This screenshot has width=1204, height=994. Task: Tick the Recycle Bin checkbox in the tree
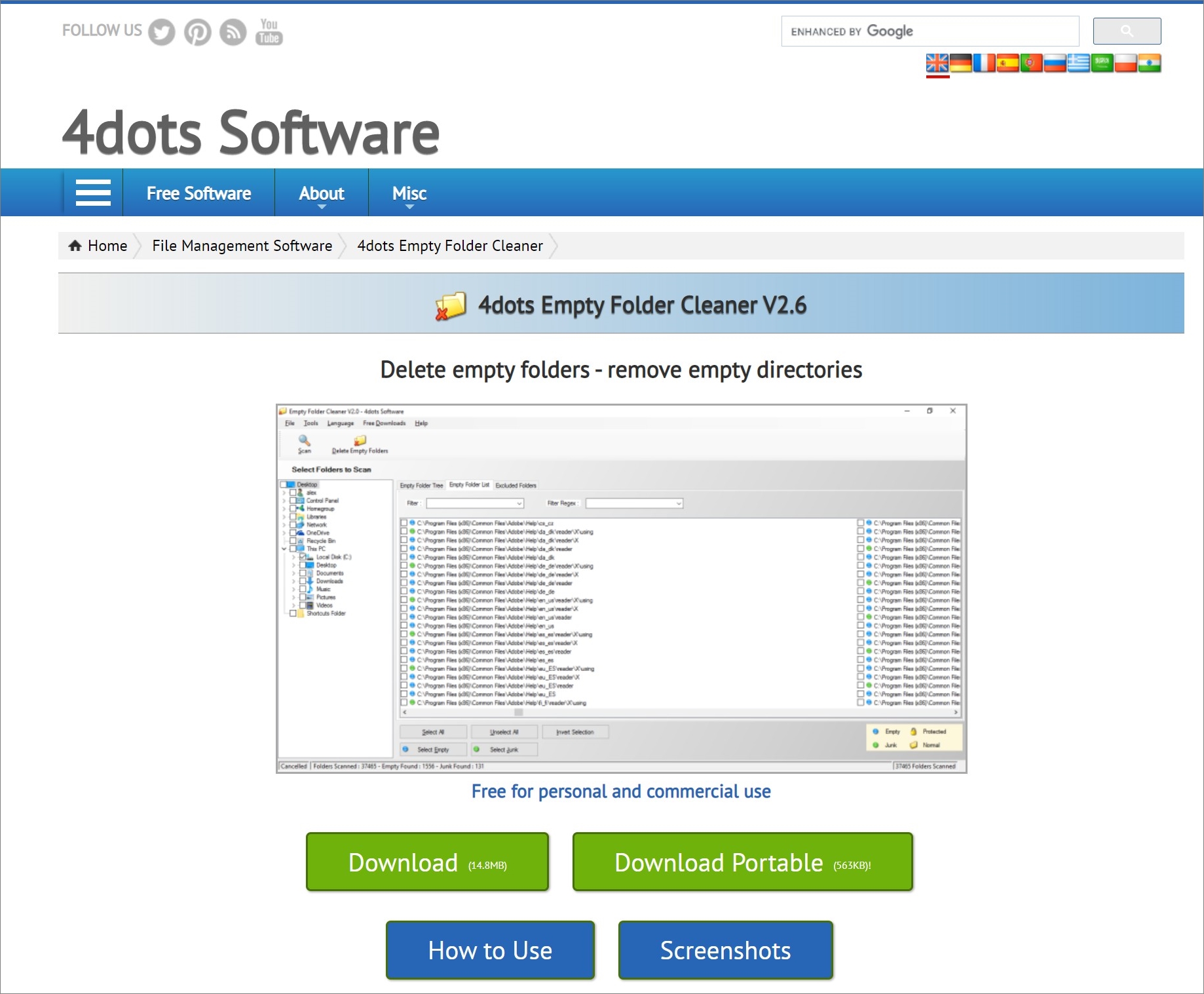tap(293, 541)
